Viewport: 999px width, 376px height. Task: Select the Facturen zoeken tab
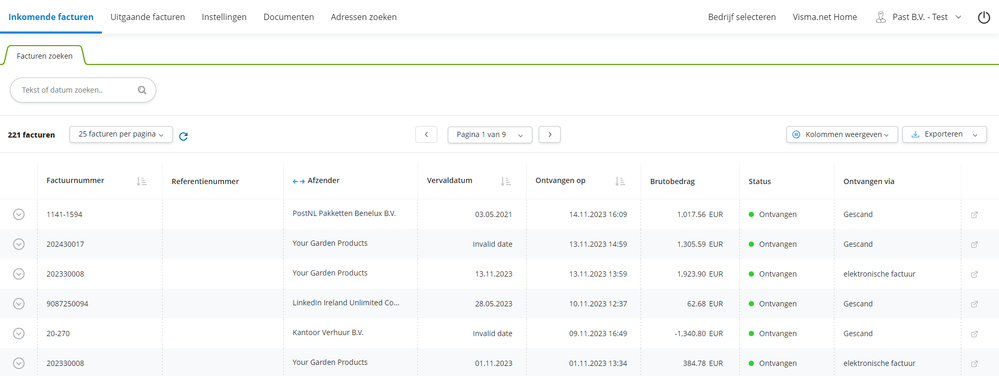[x=45, y=56]
